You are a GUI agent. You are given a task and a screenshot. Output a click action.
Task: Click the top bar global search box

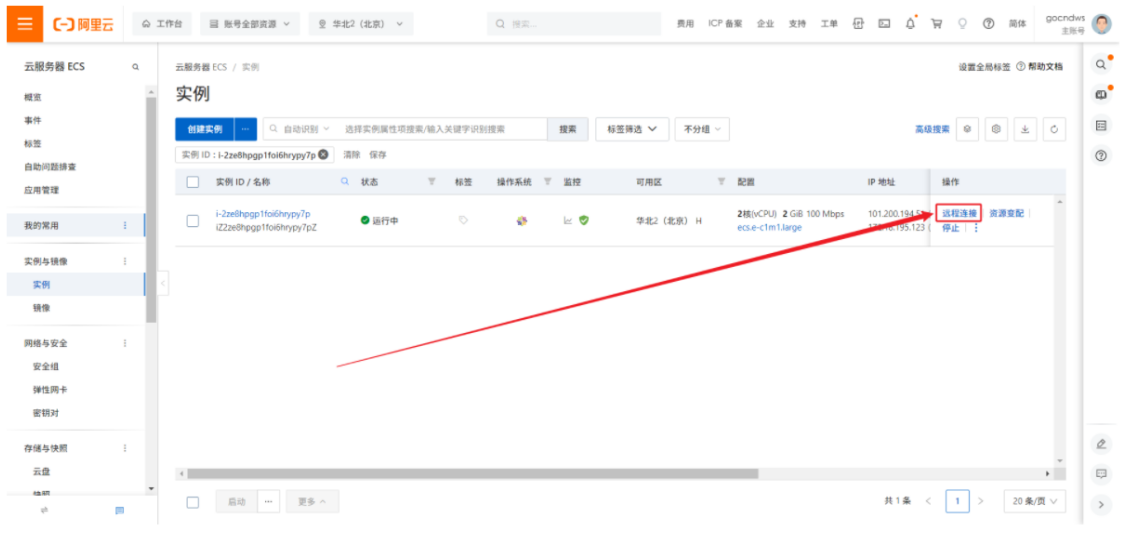point(573,24)
